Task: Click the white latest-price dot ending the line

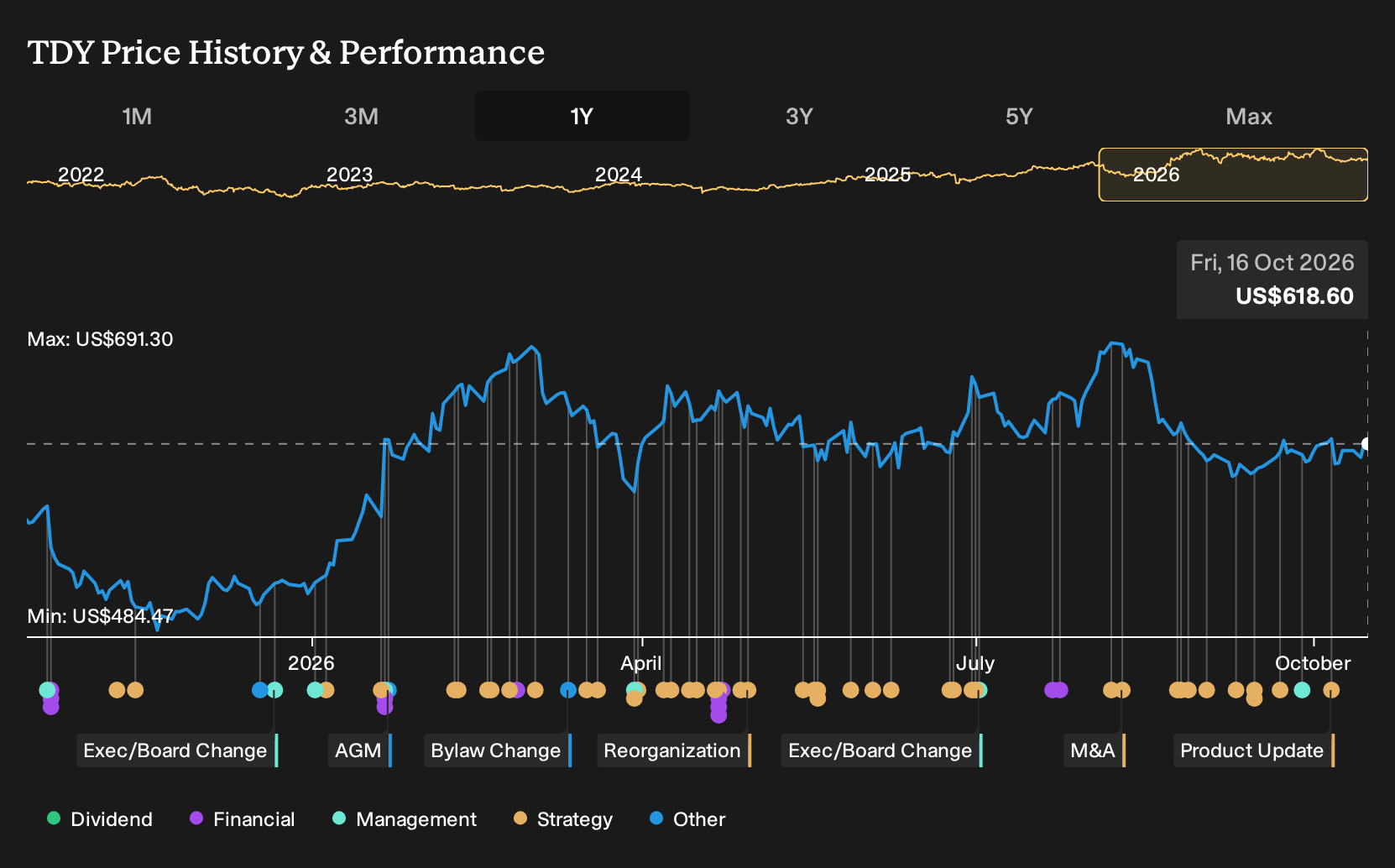Action: 1366,444
